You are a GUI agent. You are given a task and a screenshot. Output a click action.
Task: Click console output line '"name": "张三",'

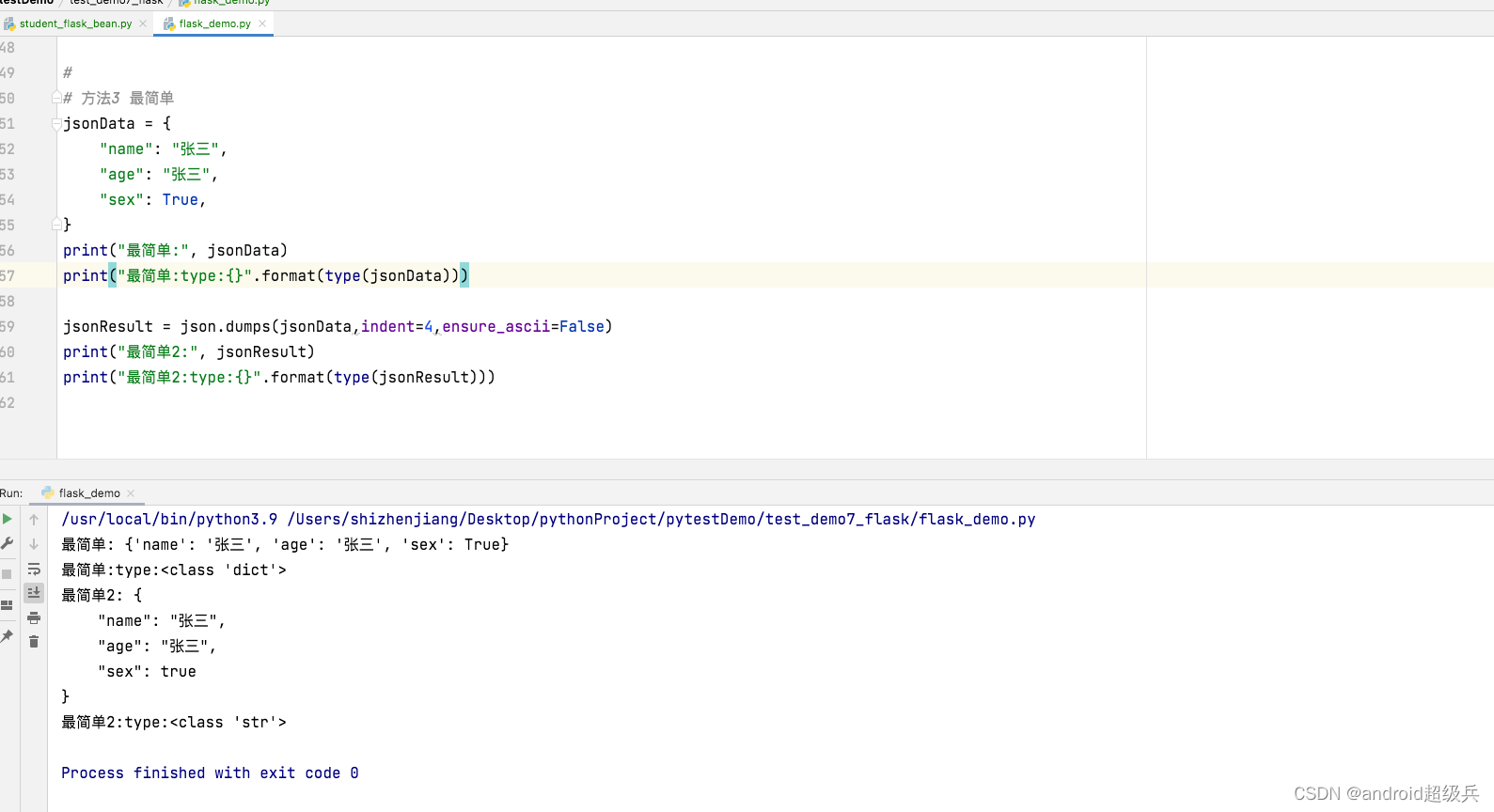[162, 620]
